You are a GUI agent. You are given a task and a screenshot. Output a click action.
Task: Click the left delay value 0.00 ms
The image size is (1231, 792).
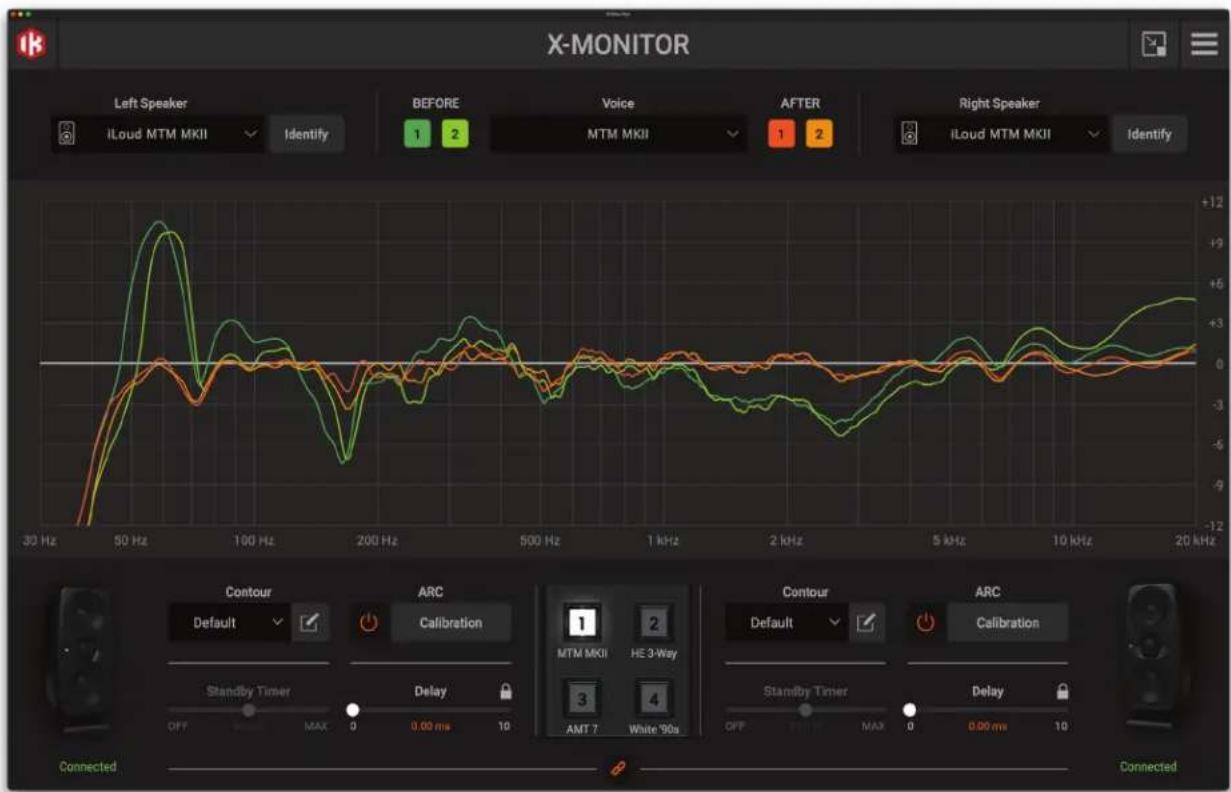[x=430, y=727]
